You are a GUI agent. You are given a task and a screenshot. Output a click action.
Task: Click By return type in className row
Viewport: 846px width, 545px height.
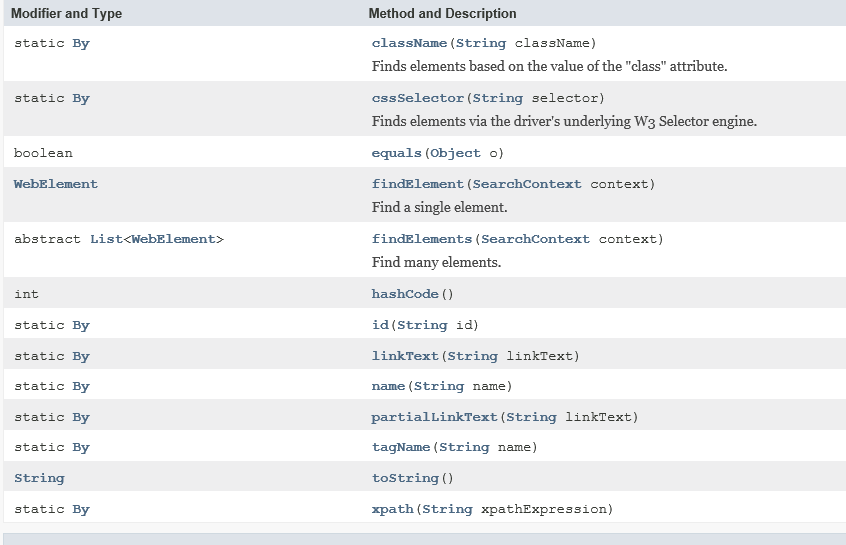click(x=81, y=43)
